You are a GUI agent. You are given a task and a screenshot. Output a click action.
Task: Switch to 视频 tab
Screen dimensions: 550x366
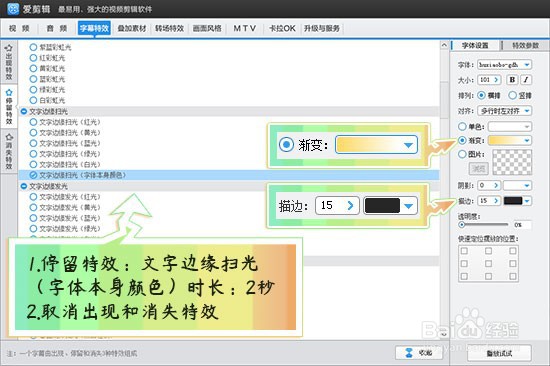pyautogui.click(x=19, y=28)
